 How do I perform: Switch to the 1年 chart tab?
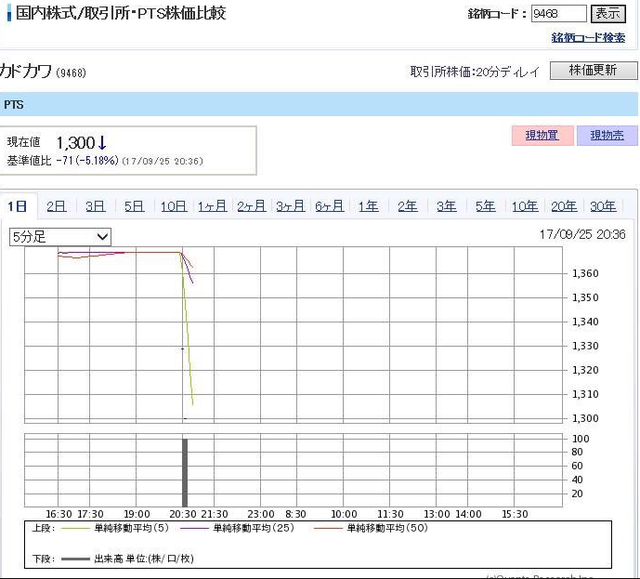(368, 206)
